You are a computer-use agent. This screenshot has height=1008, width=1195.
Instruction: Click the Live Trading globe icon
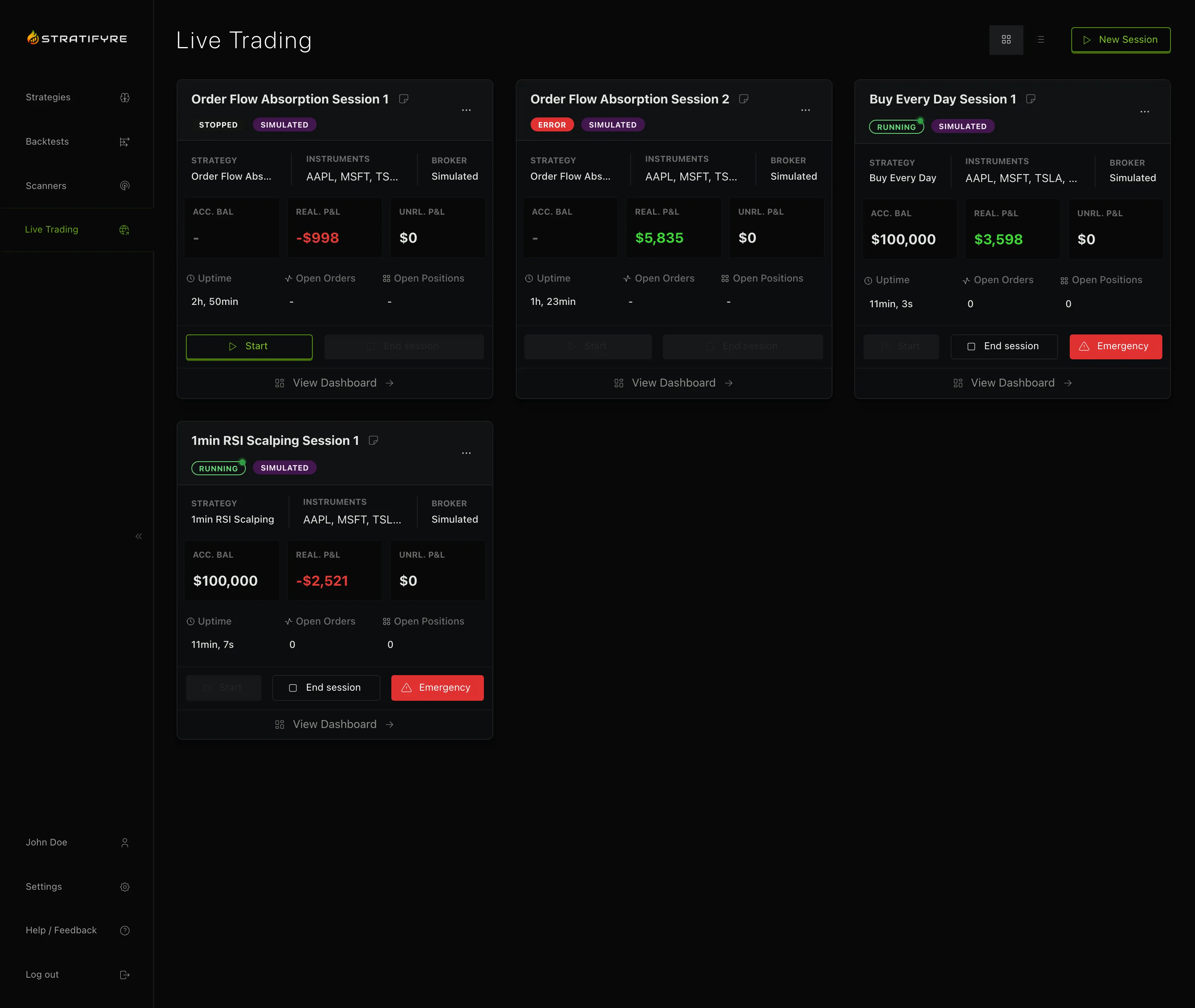(x=124, y=230)
